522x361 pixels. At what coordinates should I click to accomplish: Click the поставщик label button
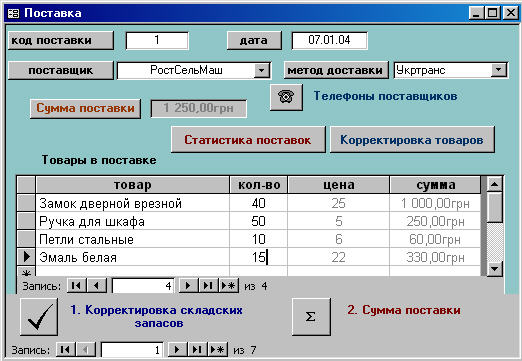click(61, 70)
